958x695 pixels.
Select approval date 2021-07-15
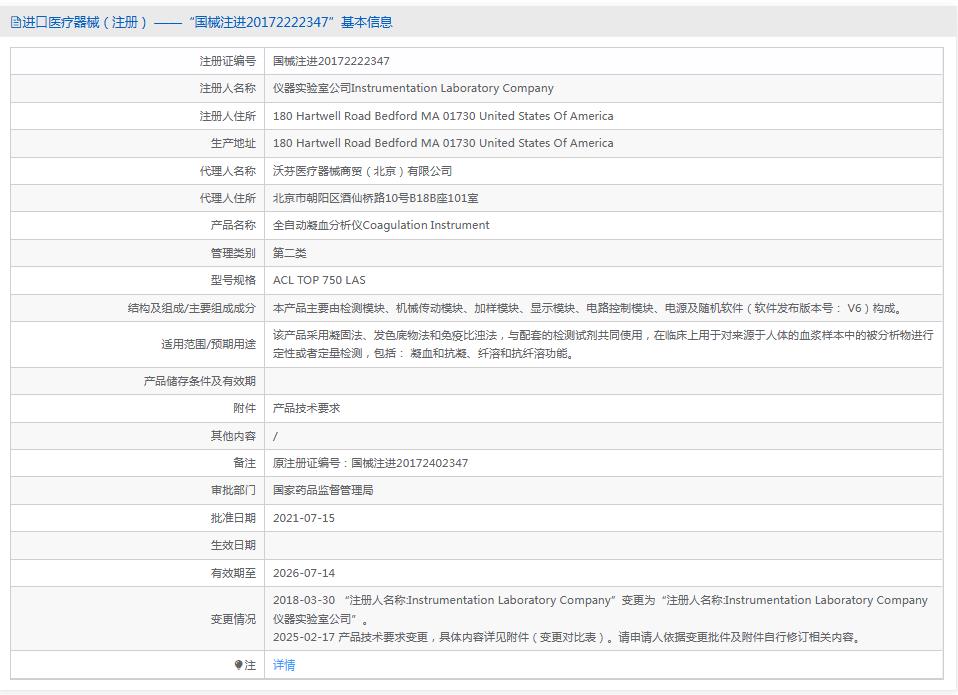coord(304,518)
